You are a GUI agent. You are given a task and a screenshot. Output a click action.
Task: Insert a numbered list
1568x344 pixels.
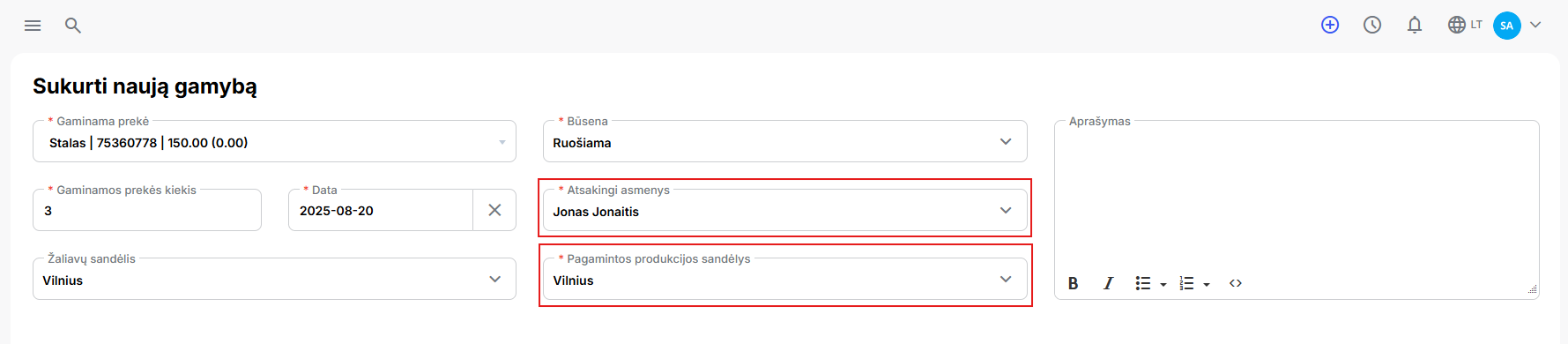(1194, 283)
